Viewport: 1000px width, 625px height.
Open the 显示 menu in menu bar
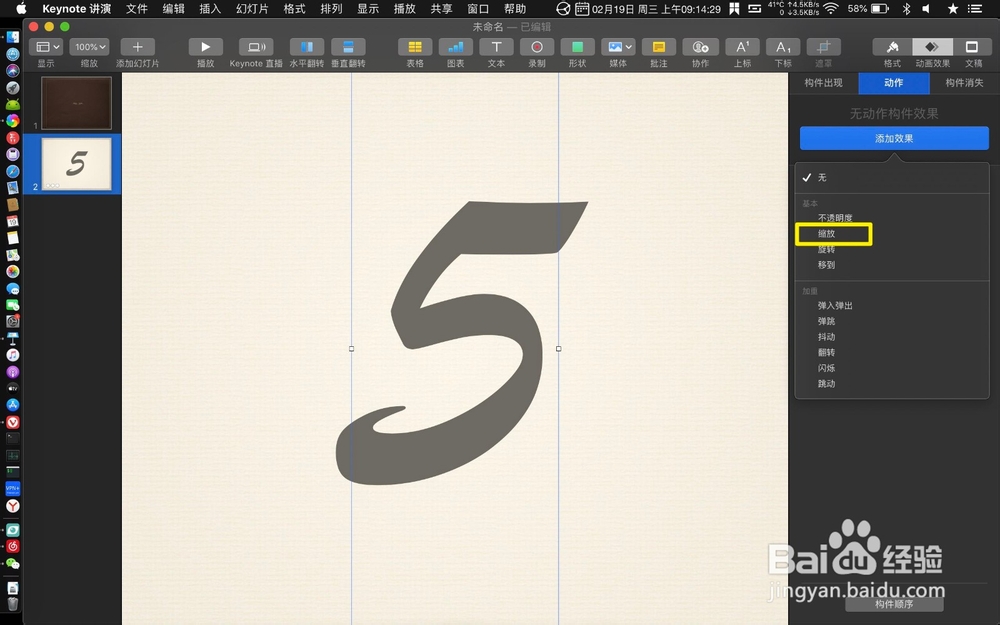click(368, 9)
